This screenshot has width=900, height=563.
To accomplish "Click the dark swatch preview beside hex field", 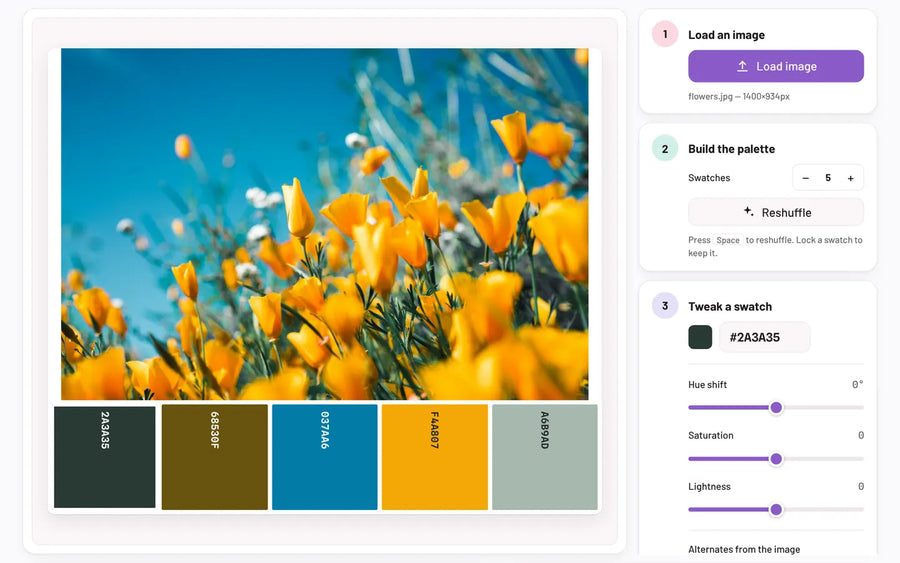I will (x=700, y=337).
